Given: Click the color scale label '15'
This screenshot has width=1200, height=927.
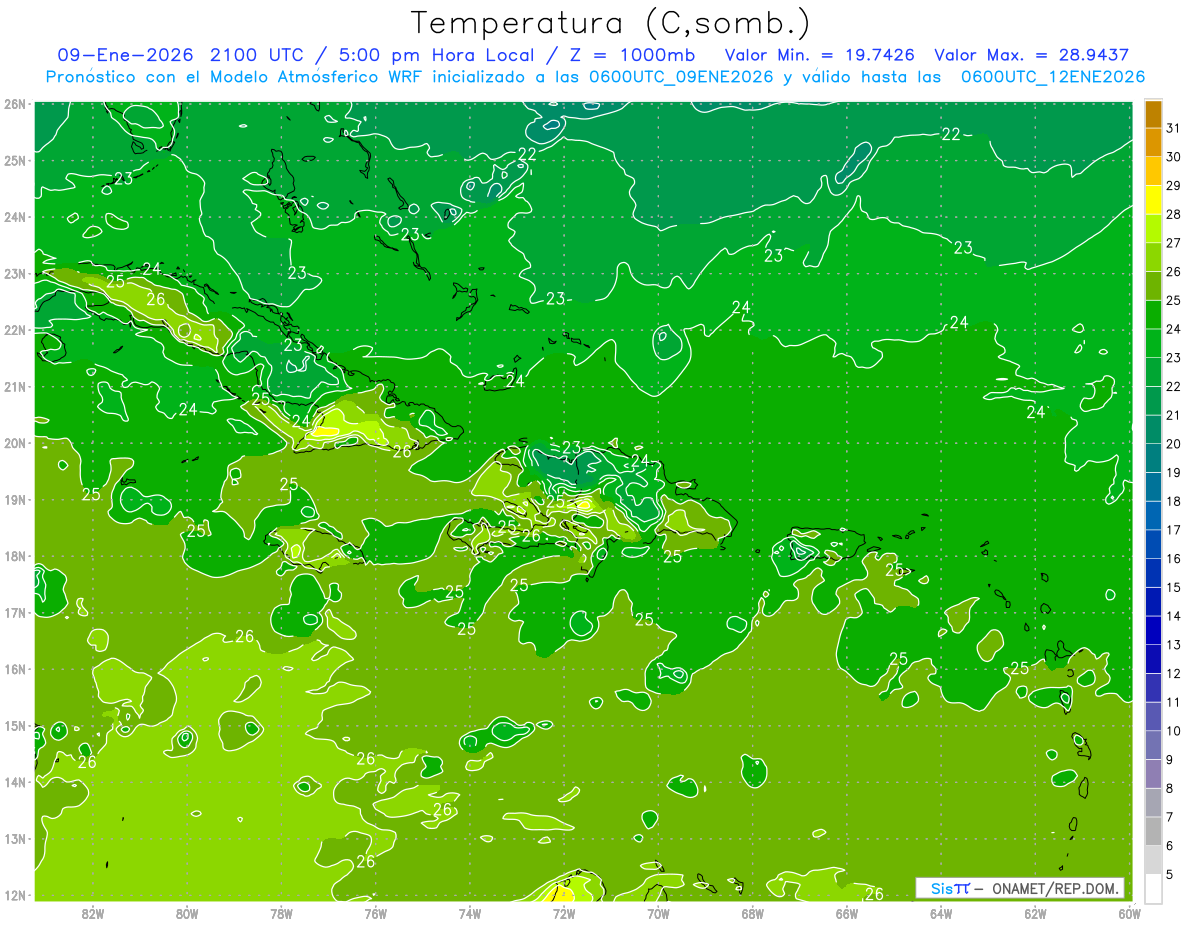Looking at the screenshot, I should click(1174, 587).
